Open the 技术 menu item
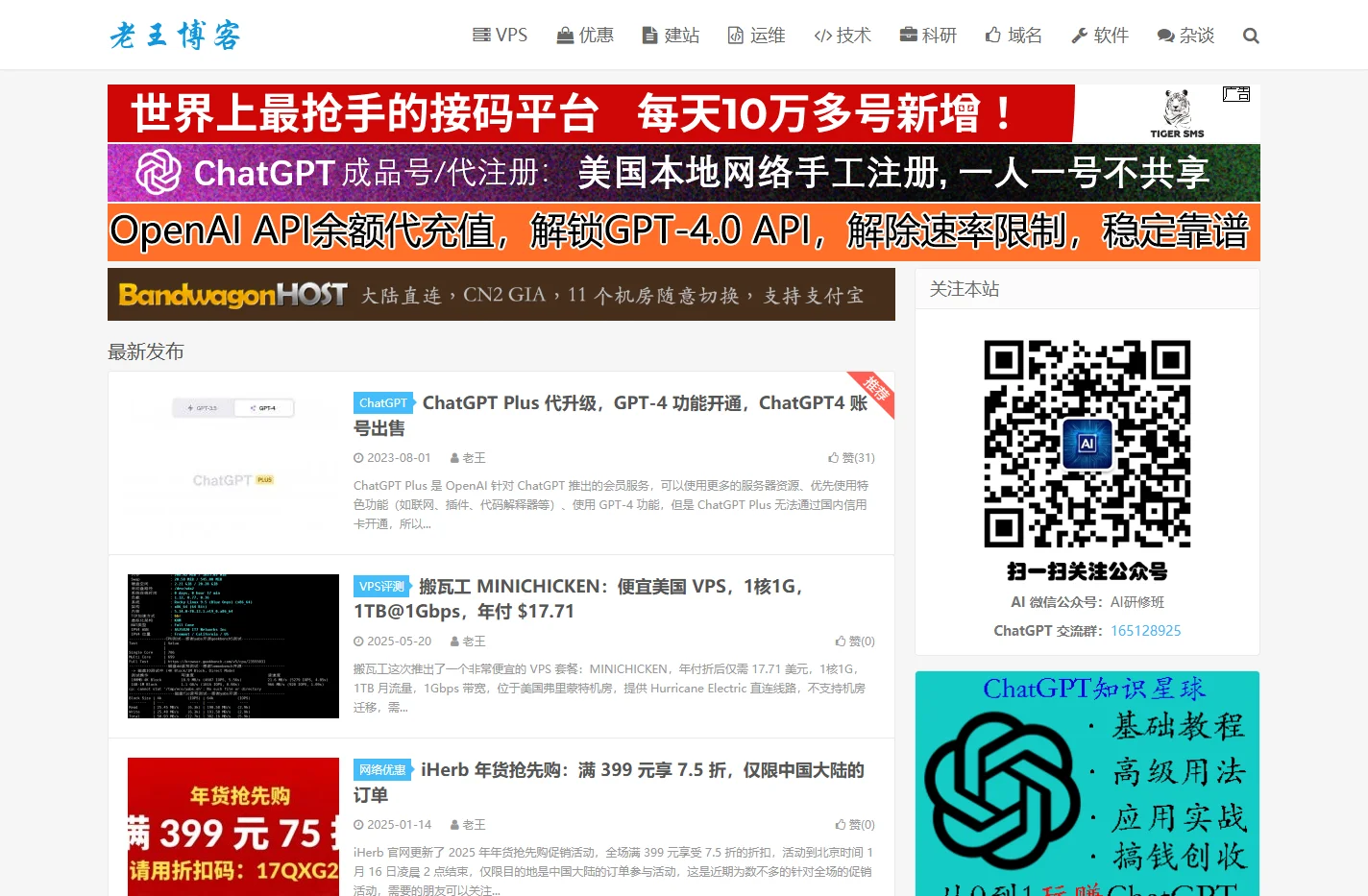The width and height of the screenshot is (1368, 896). click(843, 36)
